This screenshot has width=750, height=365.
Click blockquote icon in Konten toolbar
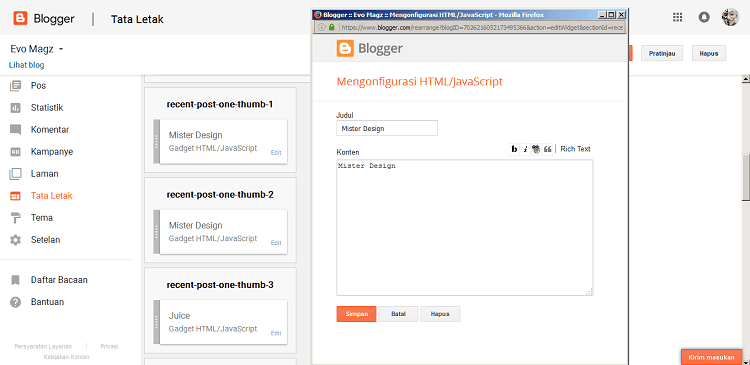point(547,149)
